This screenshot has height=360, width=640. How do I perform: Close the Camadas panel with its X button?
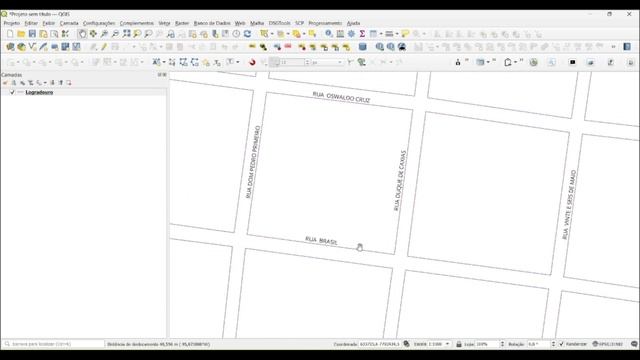(164, 75)
